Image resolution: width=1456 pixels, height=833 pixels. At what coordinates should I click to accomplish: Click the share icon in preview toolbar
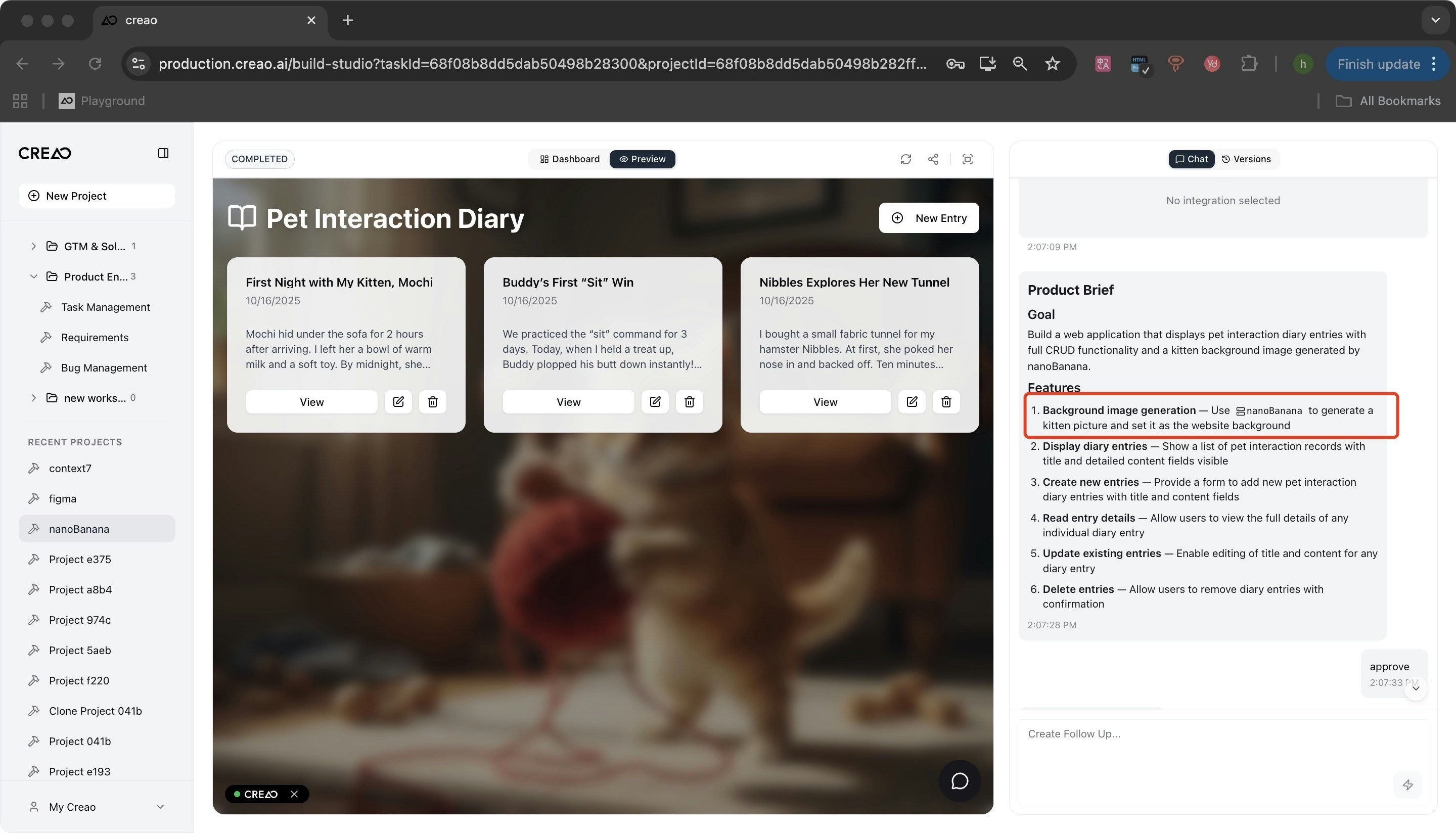(x=933, y=159)
